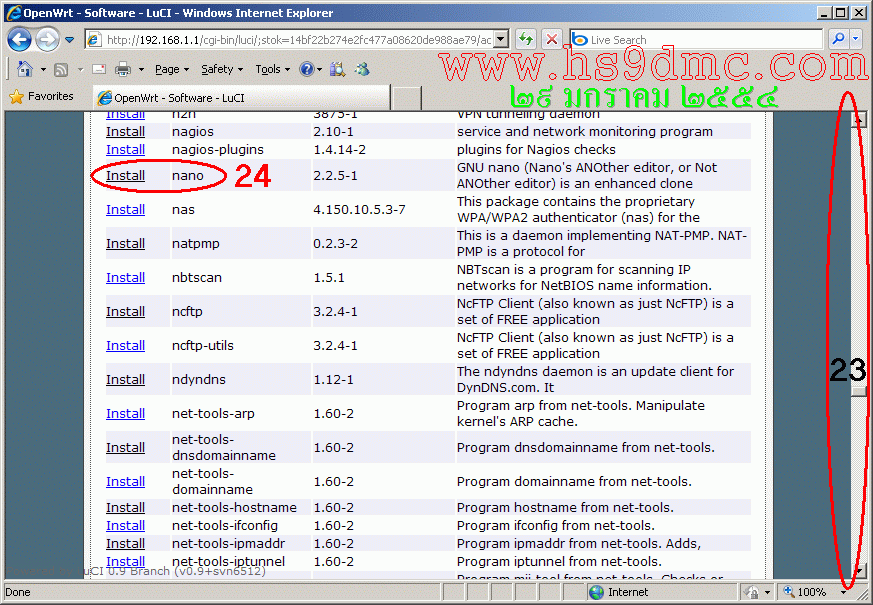873x605 pixels.
Task: Click the RSS Feeds icon
Action: pyautogui.click(x=61, y=70)
